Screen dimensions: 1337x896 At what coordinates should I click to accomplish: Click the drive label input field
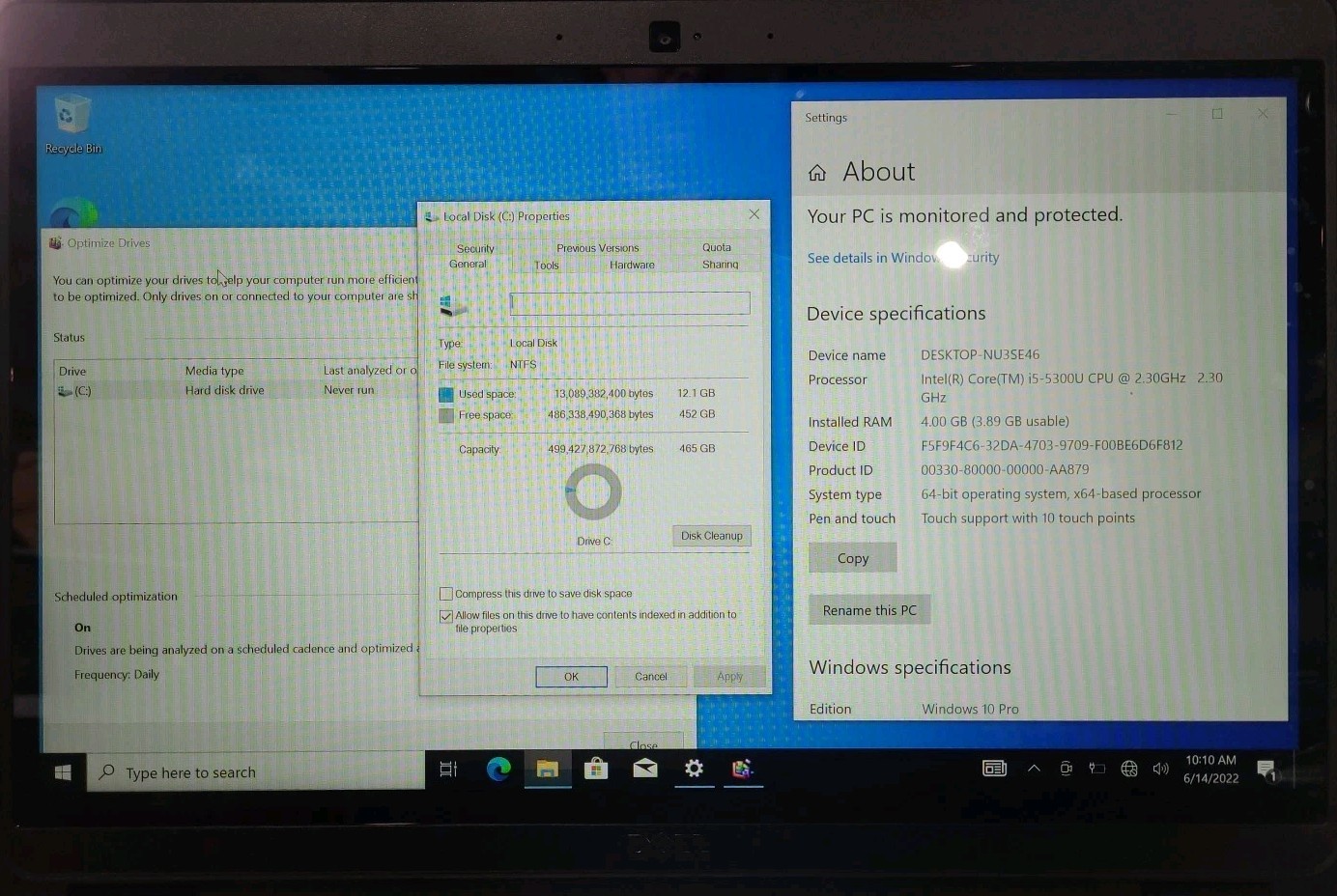tap(630, 303)
